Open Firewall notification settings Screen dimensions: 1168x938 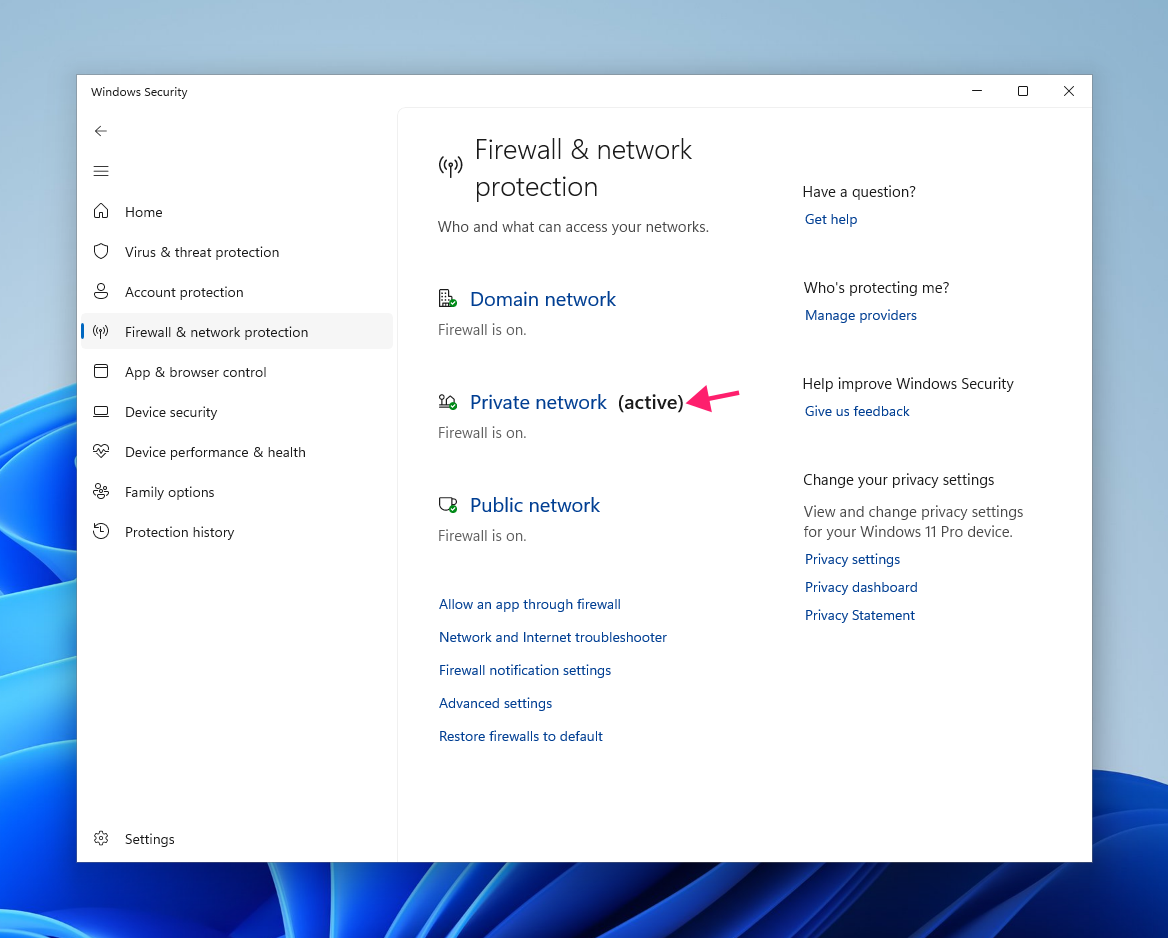(524, 671)
